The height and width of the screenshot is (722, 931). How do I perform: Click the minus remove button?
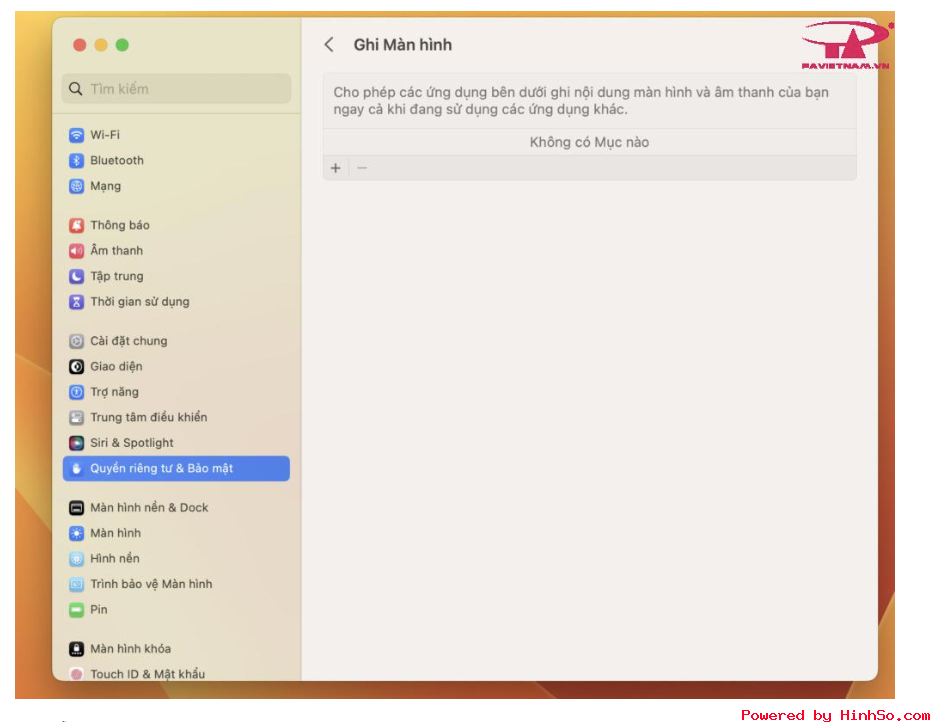point(362,168)
